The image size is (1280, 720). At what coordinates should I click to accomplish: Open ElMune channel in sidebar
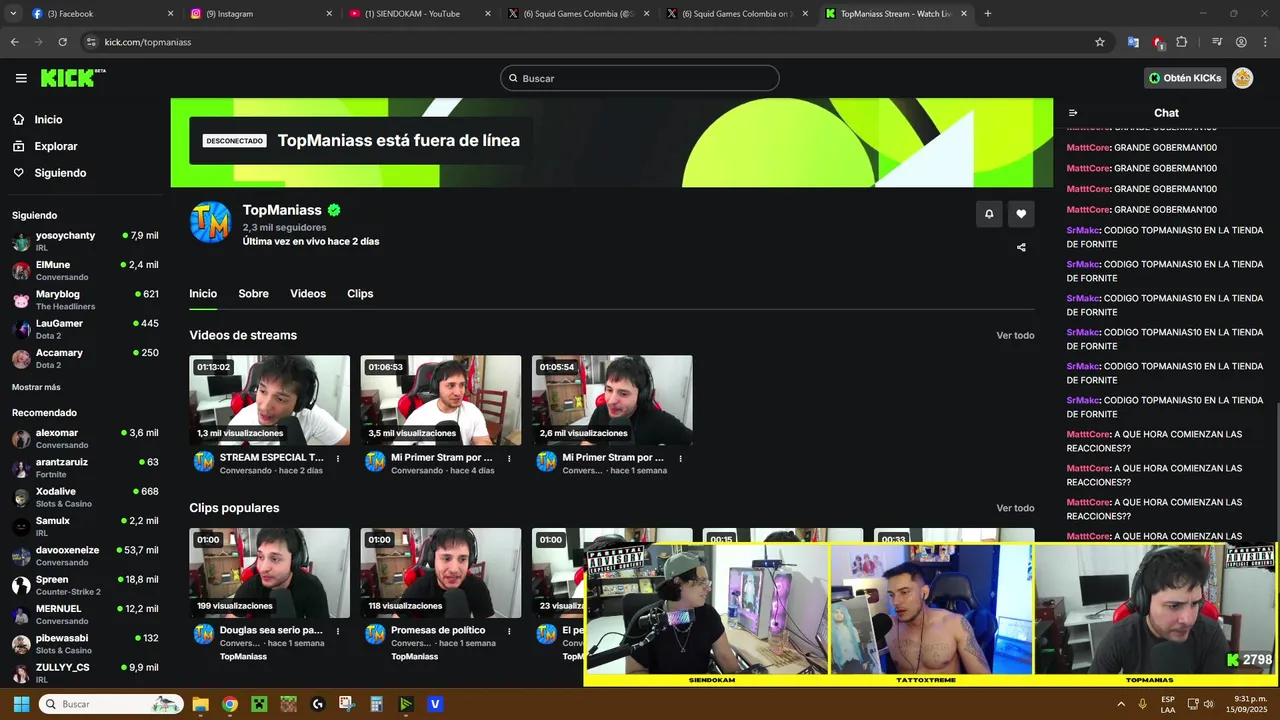click(x=85, y=271)
